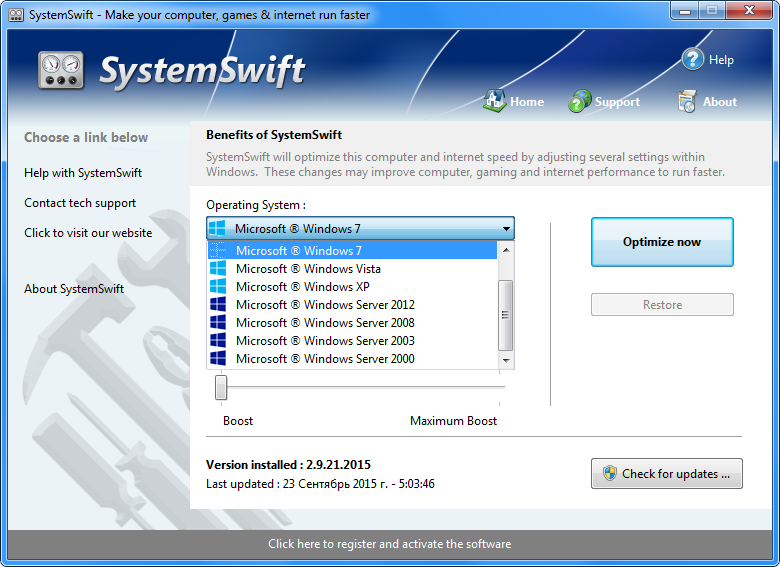Click the Support globe icon
This screenshot has width=780, height=567.
[580, 101]
